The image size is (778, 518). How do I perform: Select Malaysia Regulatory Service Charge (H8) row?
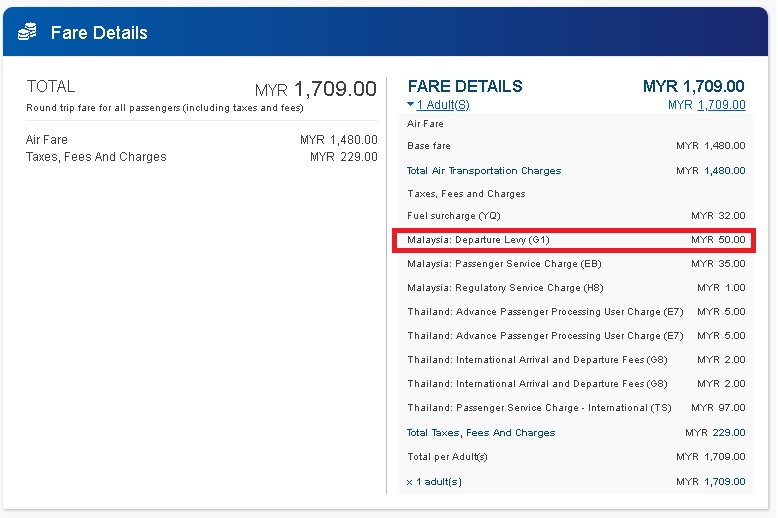point(576,288)
